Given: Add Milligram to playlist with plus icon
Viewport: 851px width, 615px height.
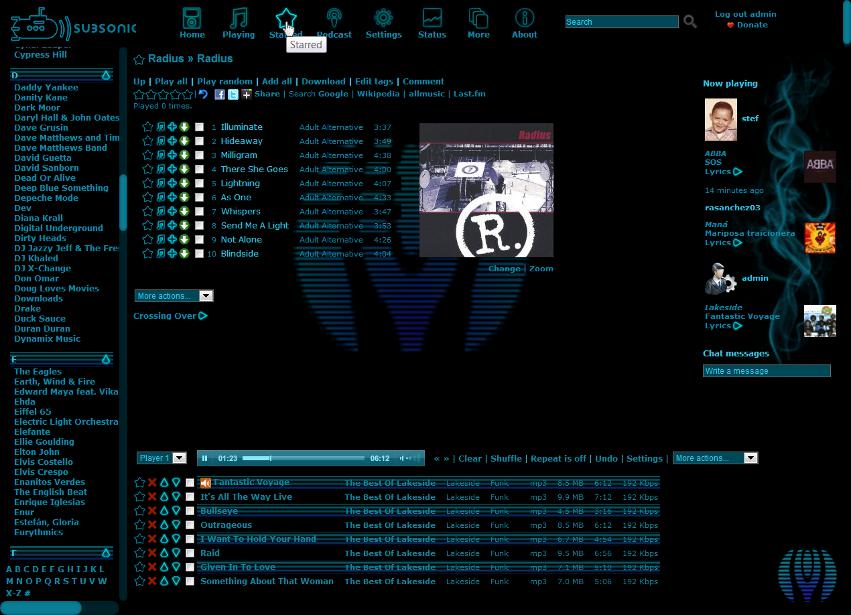Looking at the screenshot, I should point(172,155).
